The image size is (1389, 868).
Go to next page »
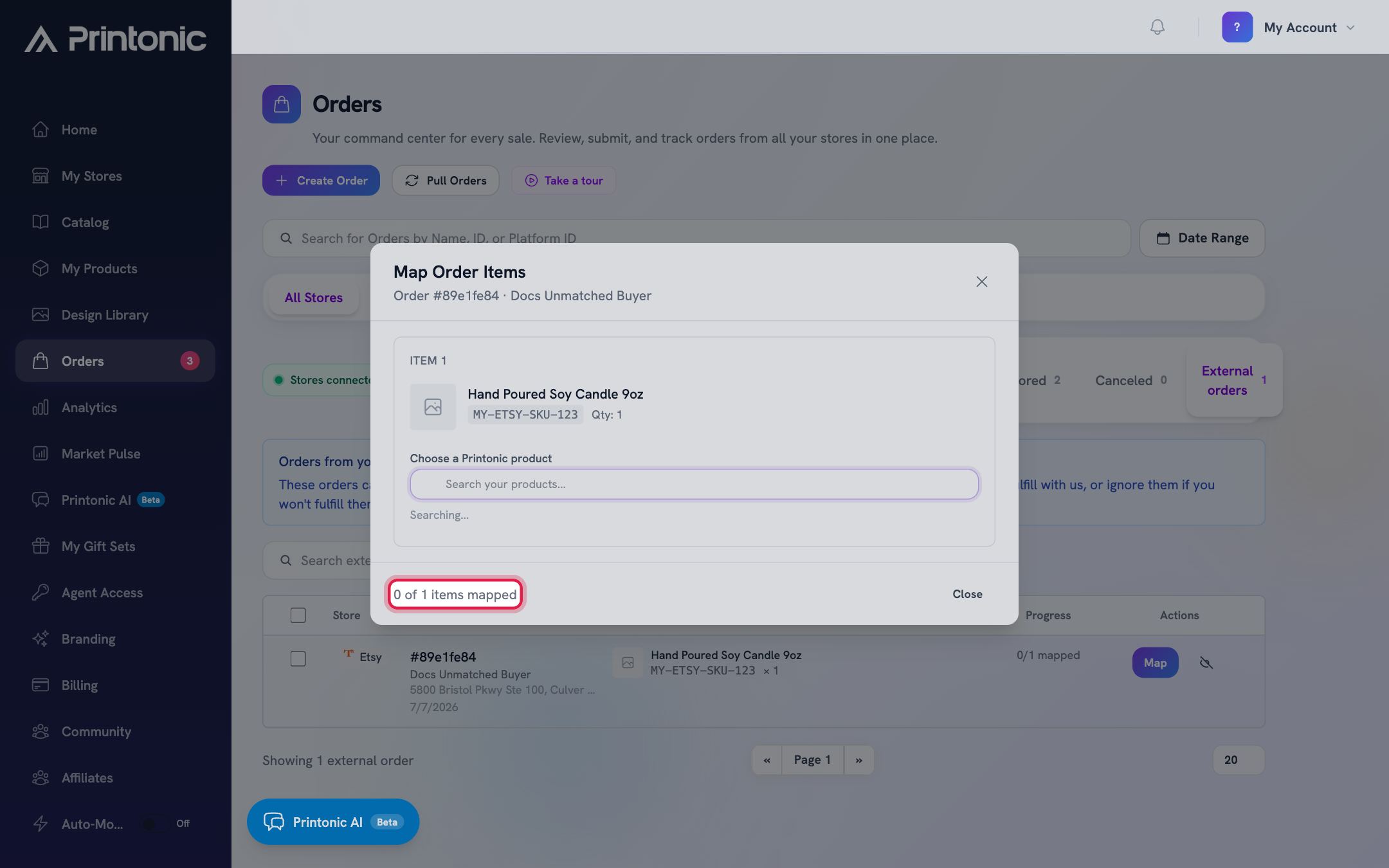[858, 760]
